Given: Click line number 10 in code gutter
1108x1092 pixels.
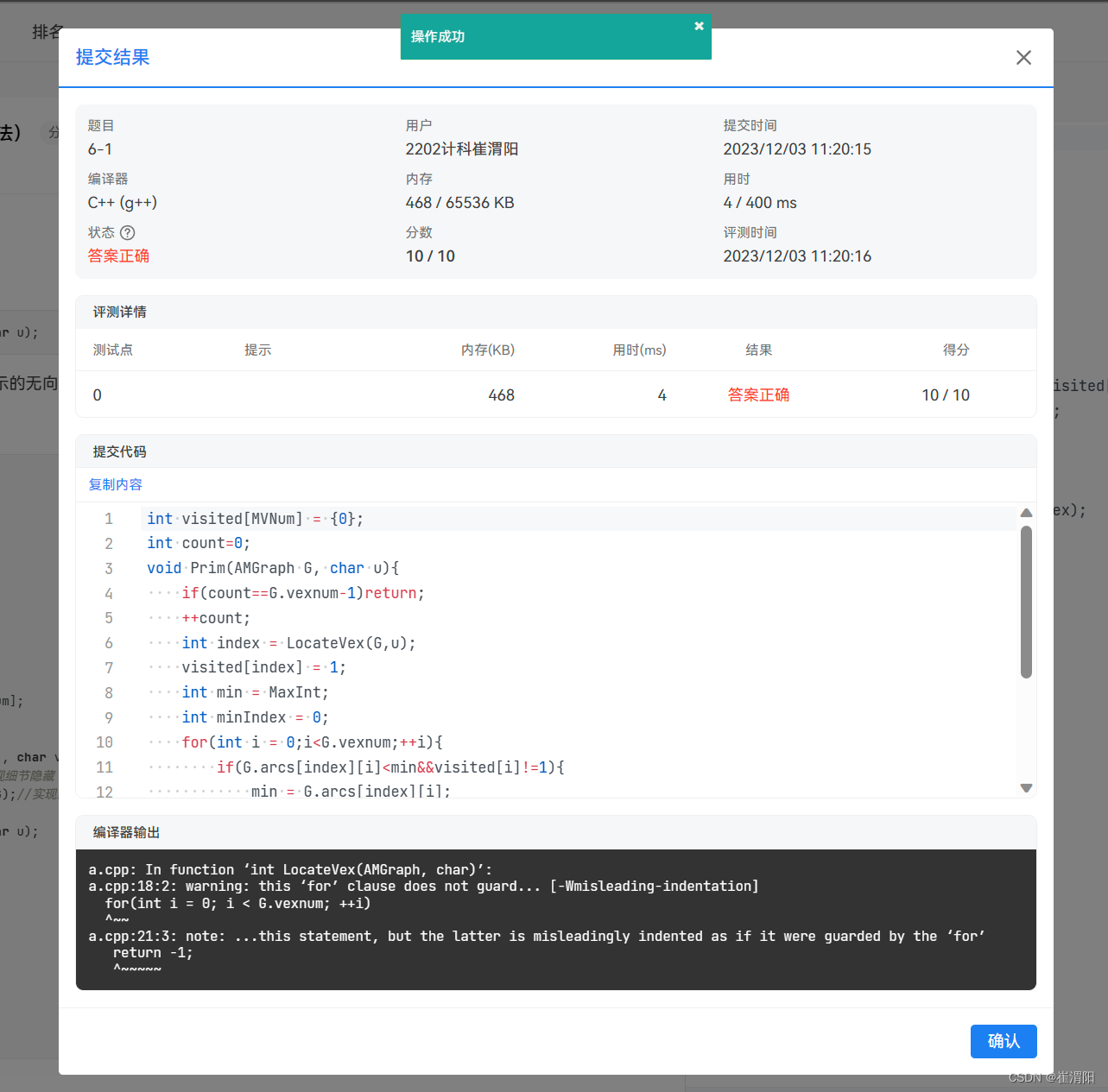Looking at the screenshot, I should 104,742.
